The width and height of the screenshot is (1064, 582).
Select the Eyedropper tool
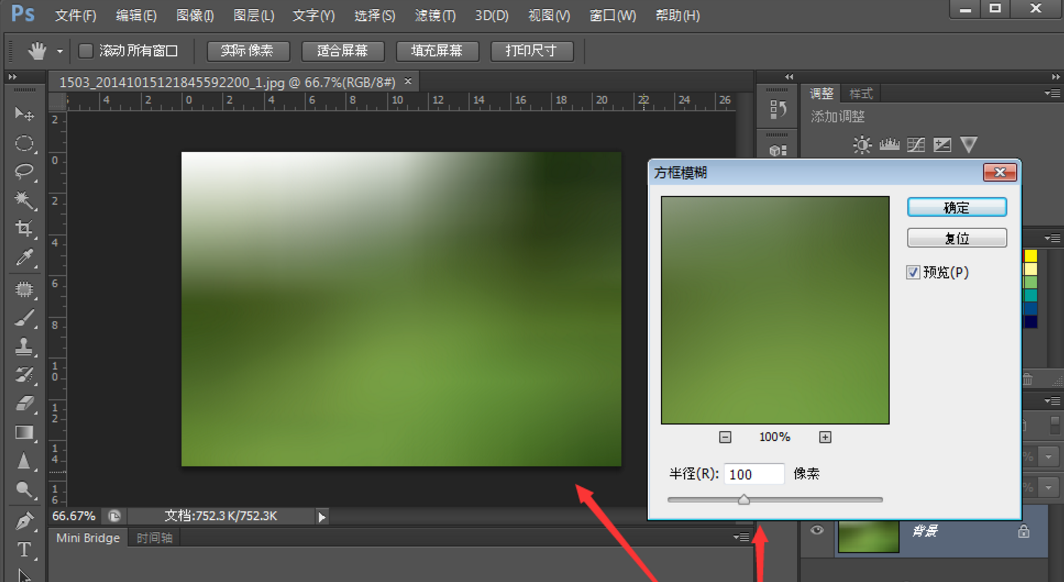point(24,257)
